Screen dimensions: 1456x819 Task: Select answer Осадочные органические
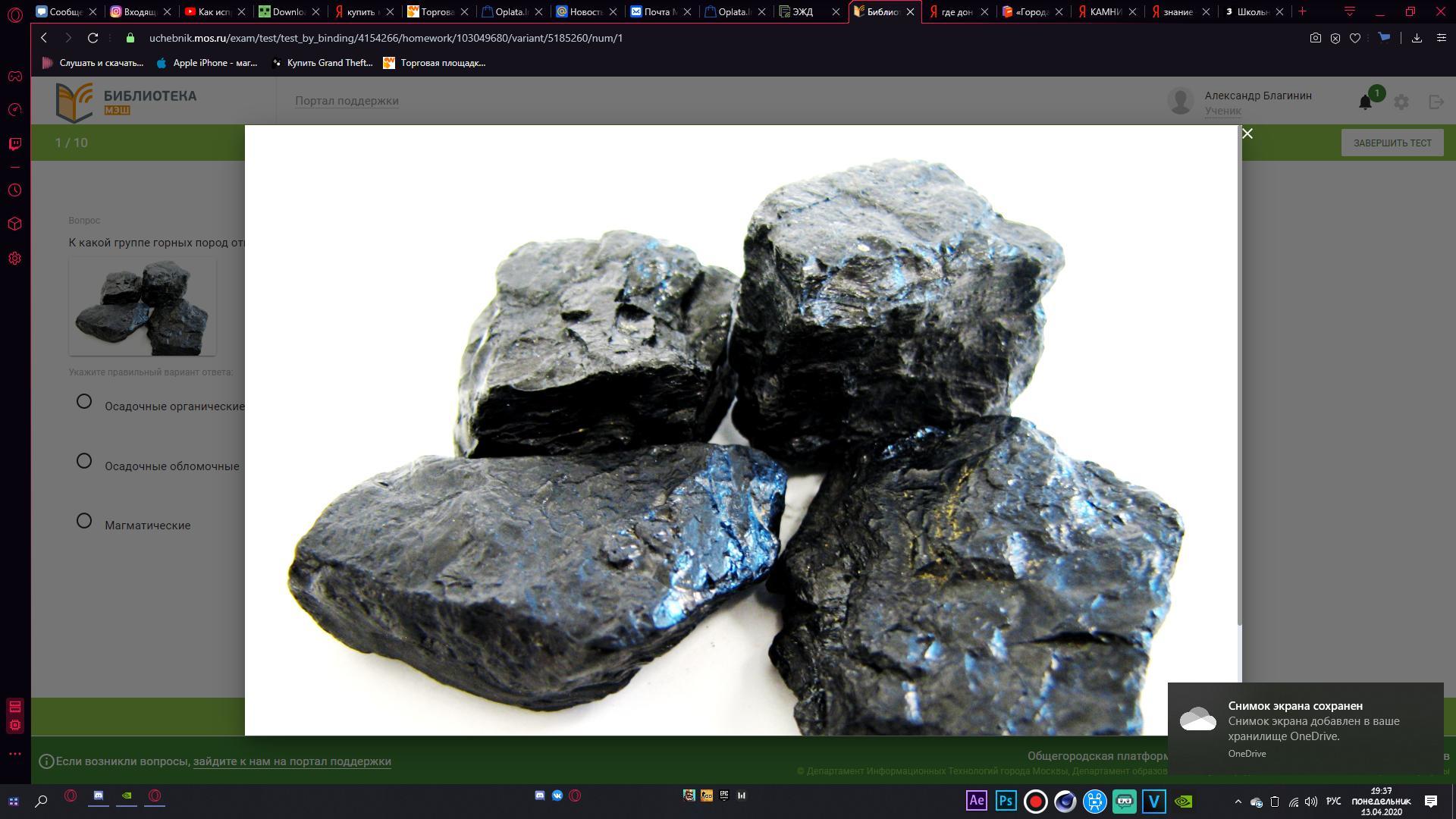(x=84, y=402)
